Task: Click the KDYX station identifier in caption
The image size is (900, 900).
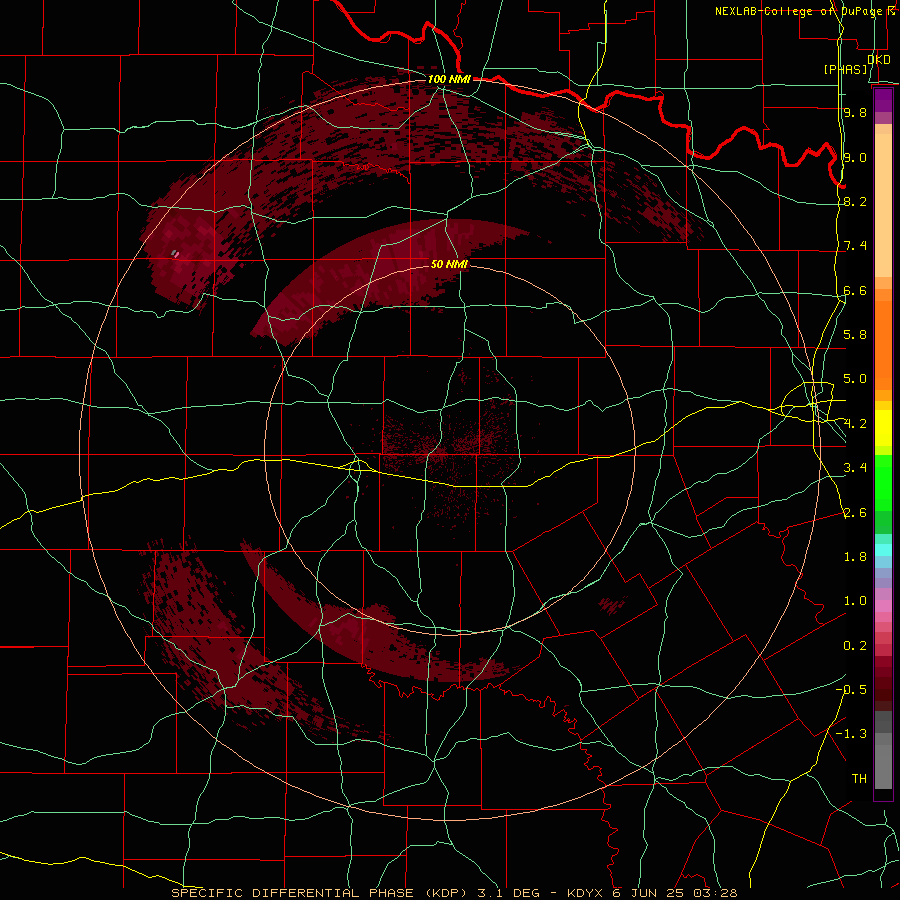Action: click(x=584, y=893)
